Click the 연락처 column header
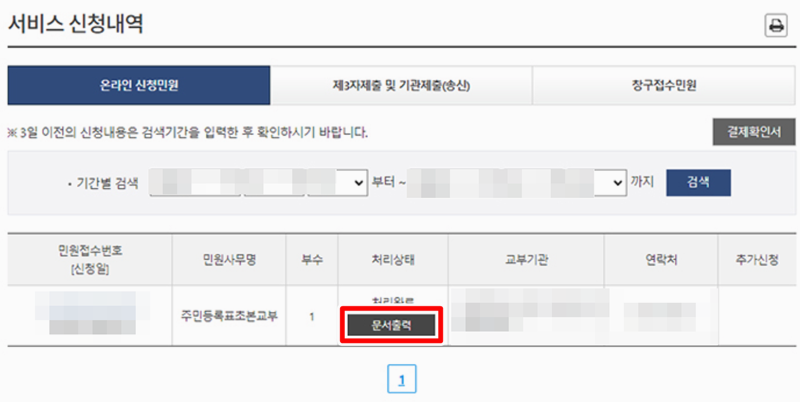This screenshot has height=402, width=800. point(661,260)
